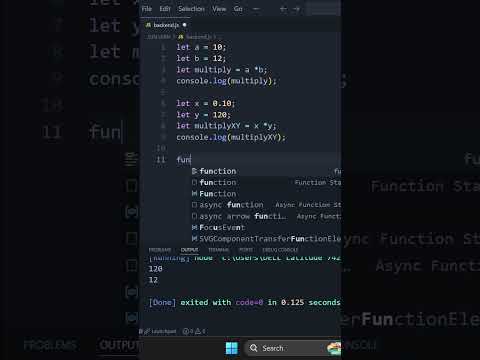
Task: Select the JavaScript editor file tab
Action: [x=166, y=25]
